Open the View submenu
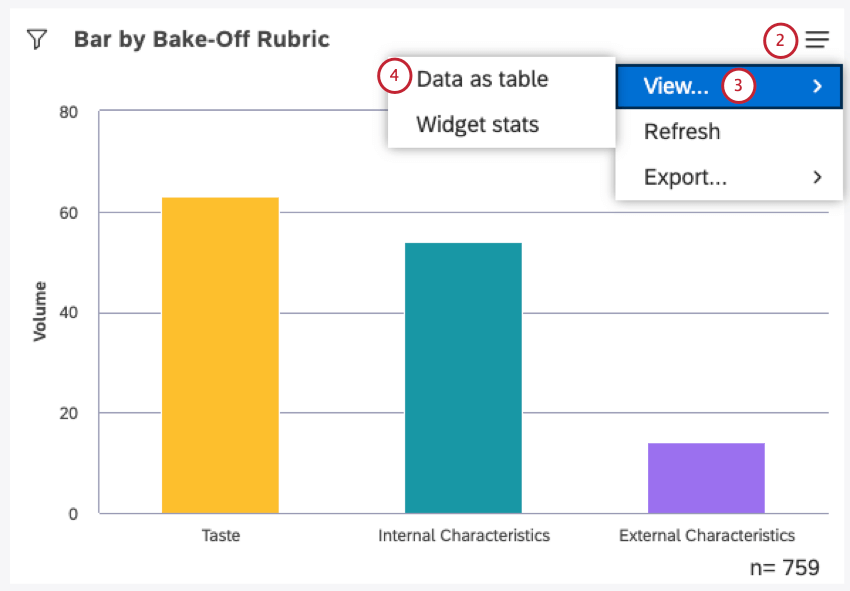The width and height of the screenshot is (850, 591). click(x=677, y=86)
